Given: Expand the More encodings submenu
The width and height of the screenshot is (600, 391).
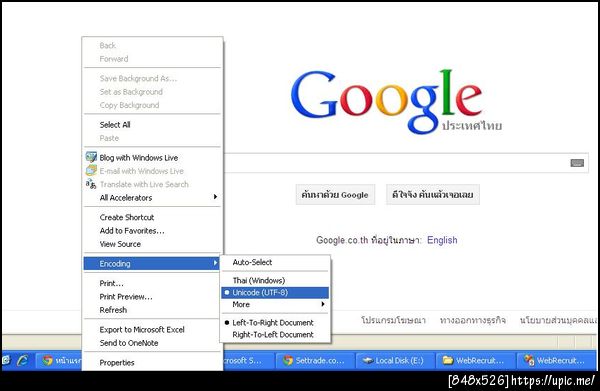Looking at the screenshot, I should (275, 305).
